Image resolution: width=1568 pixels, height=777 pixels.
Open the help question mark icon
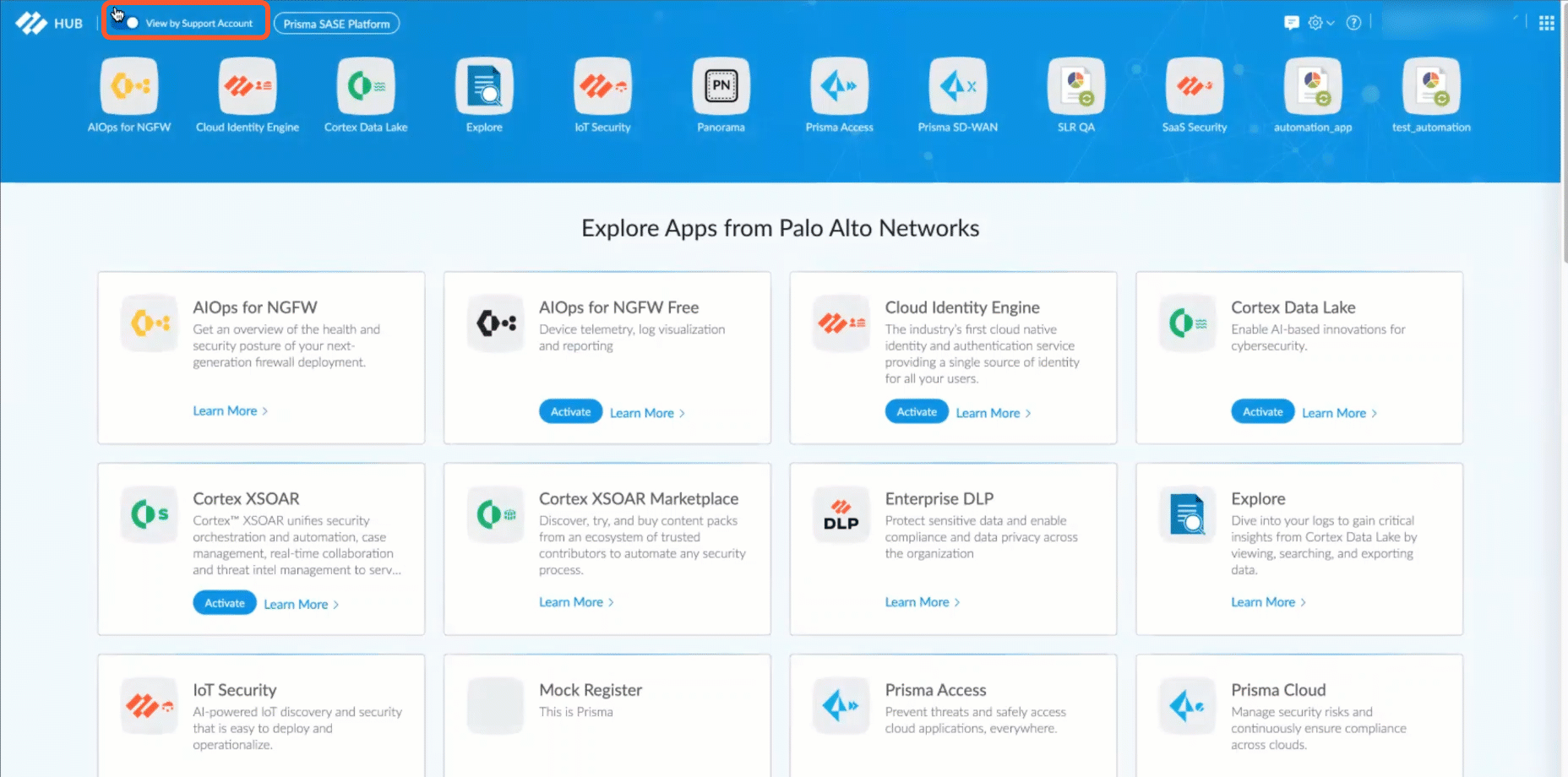tap(1353, 23)
